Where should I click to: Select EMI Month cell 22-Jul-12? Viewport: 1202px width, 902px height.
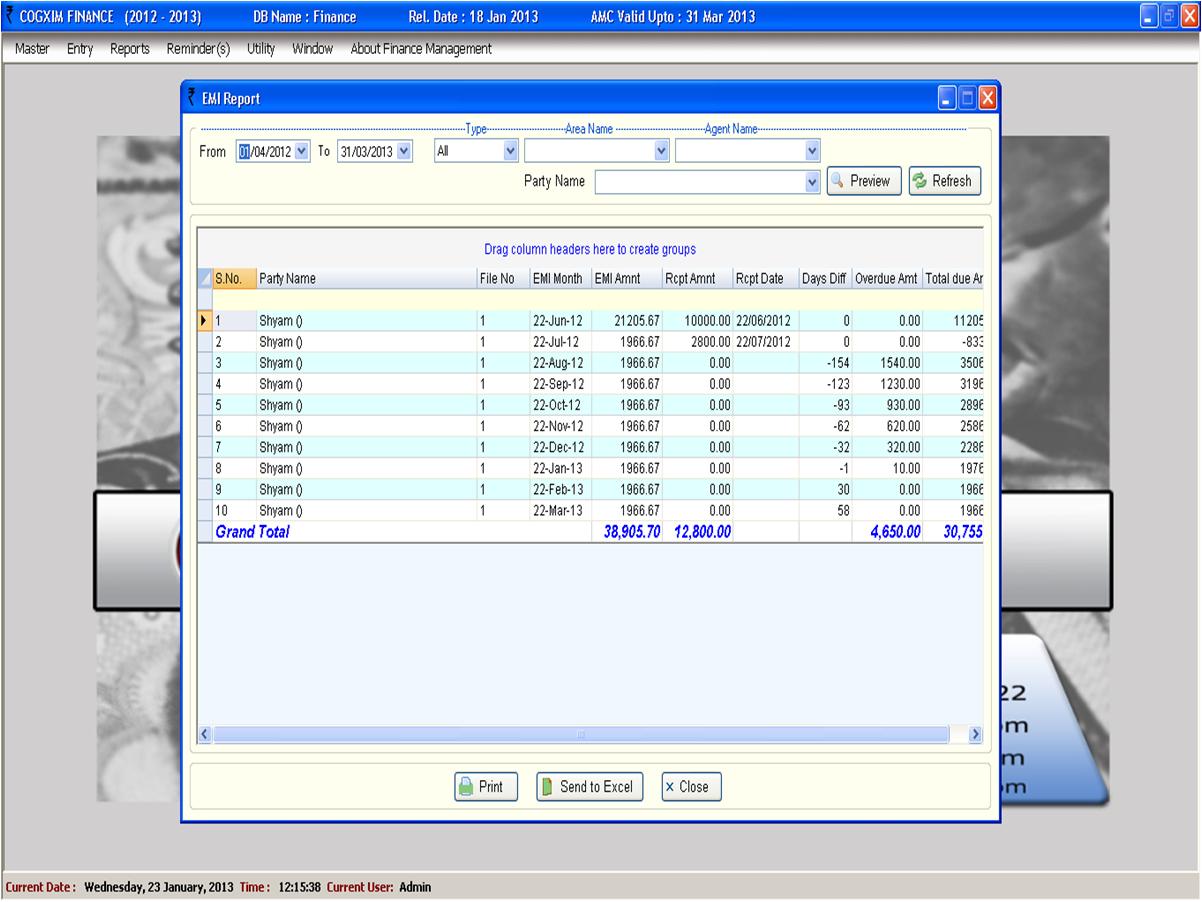tap(560, 342)
